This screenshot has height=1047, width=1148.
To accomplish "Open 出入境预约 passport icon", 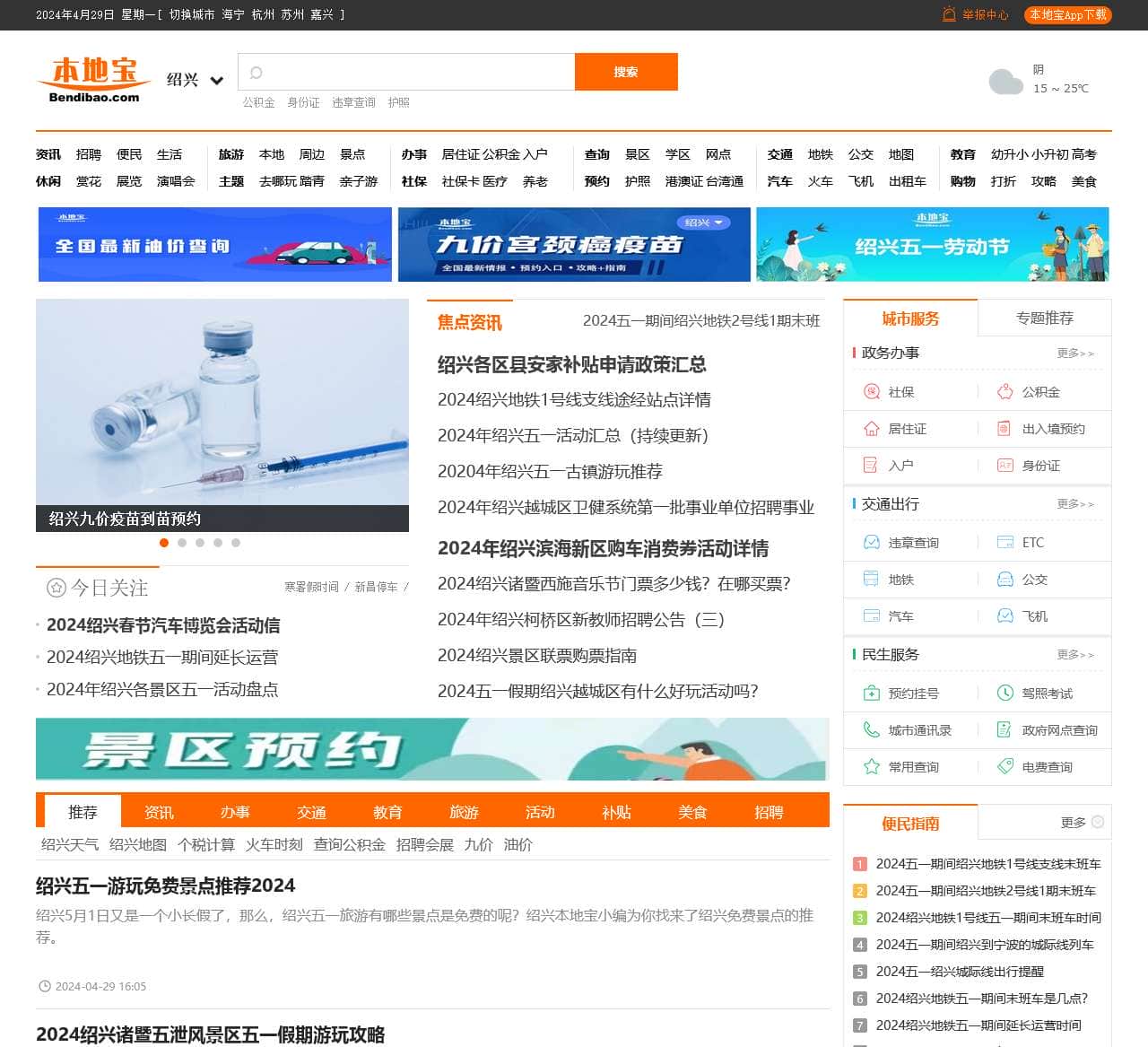I will (1004, 429).
